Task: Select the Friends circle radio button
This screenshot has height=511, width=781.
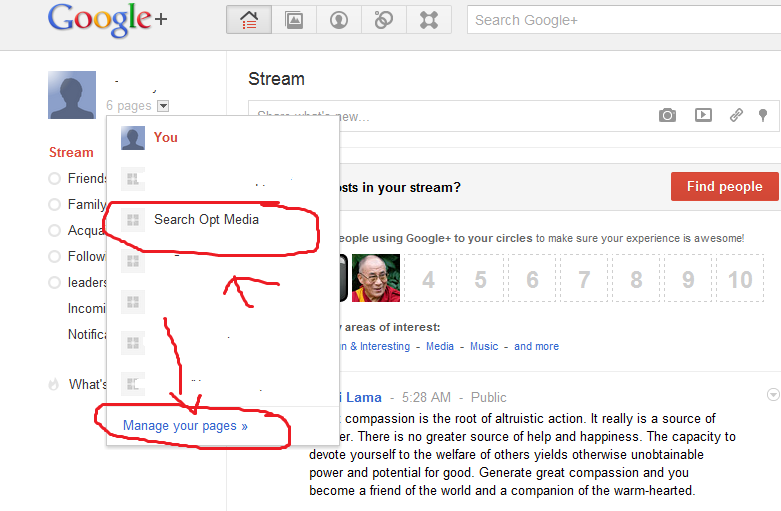Action: point(54,178)
